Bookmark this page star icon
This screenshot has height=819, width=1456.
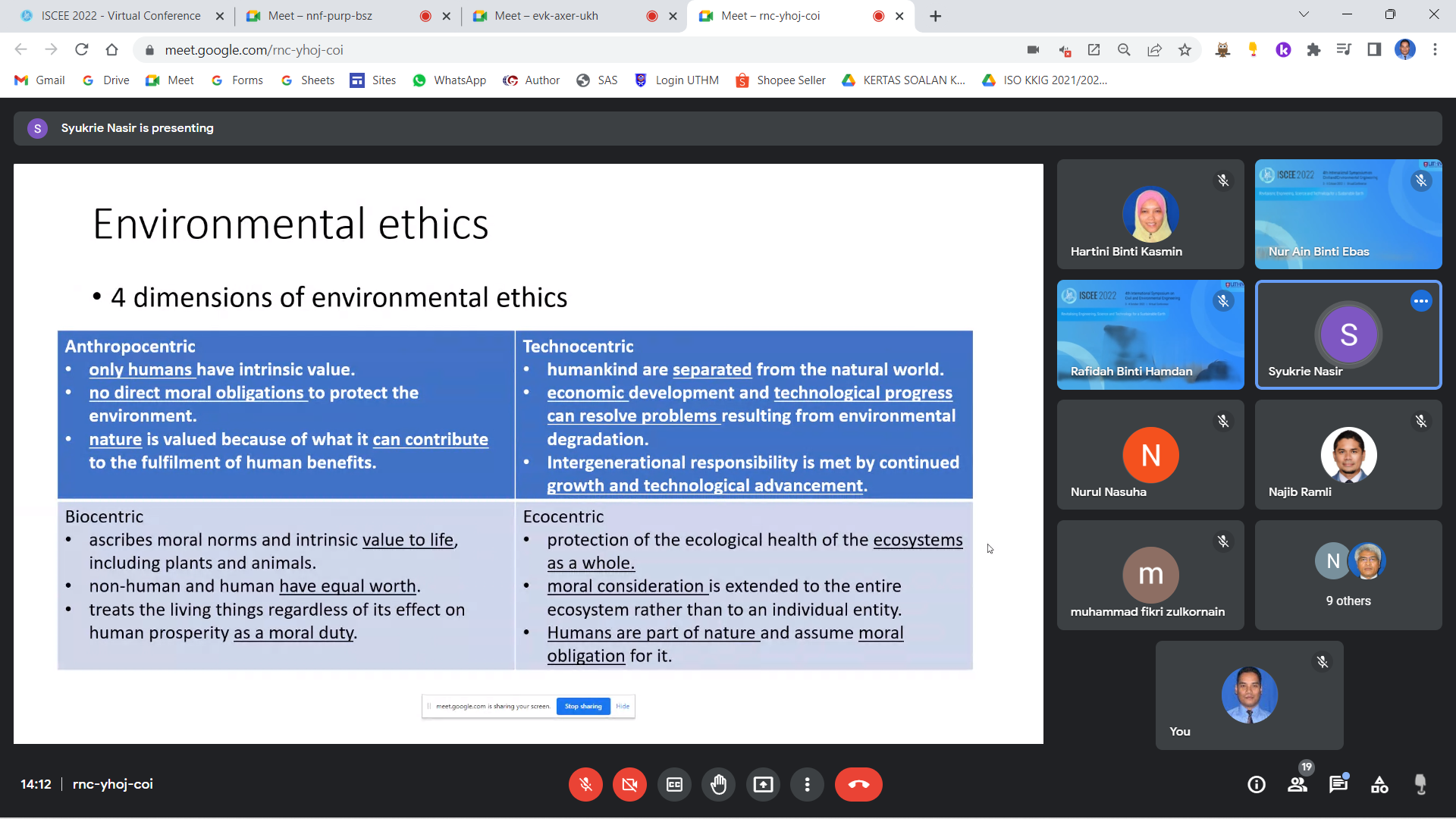[x=1185, y=49]
